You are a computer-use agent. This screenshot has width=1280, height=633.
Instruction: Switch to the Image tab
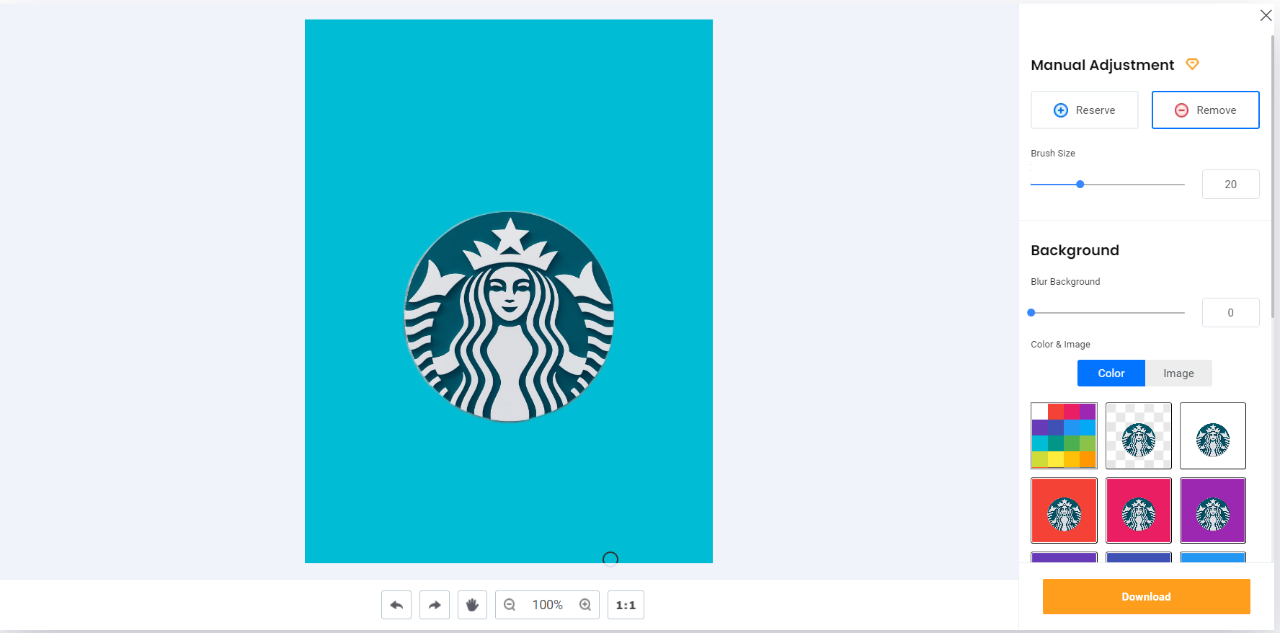point(1178,373)
